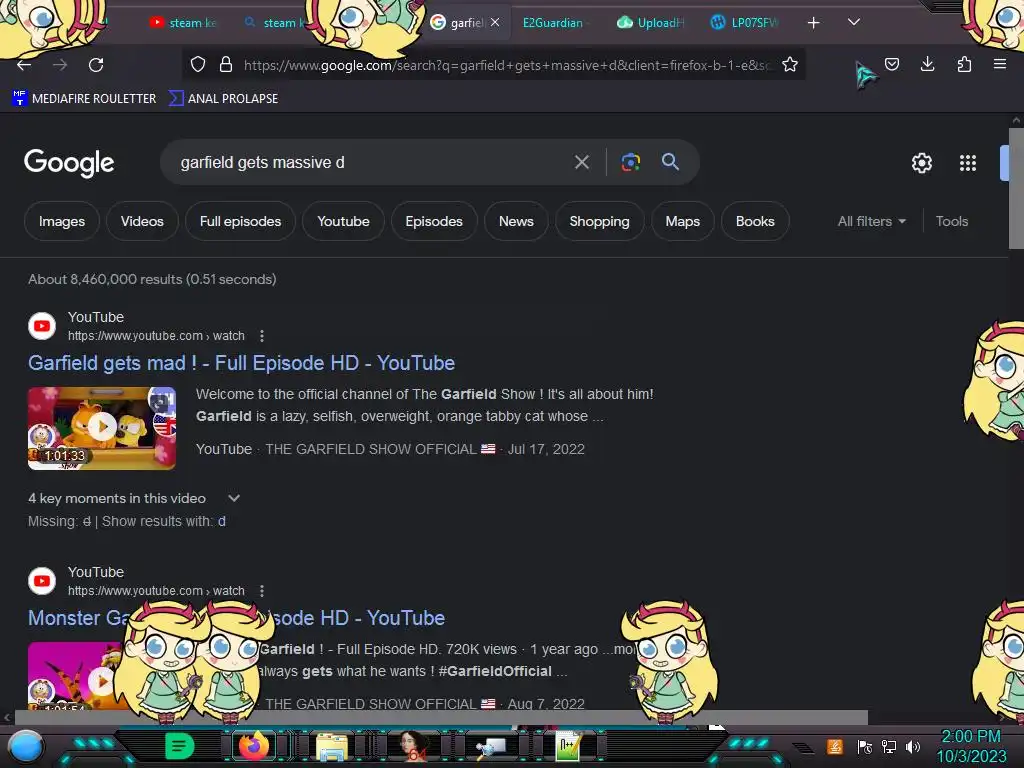Image resolution: width=1024 pixels, height=768 pixels.
Task: Open the extensions puzzle icon
Action: (964, 64)
